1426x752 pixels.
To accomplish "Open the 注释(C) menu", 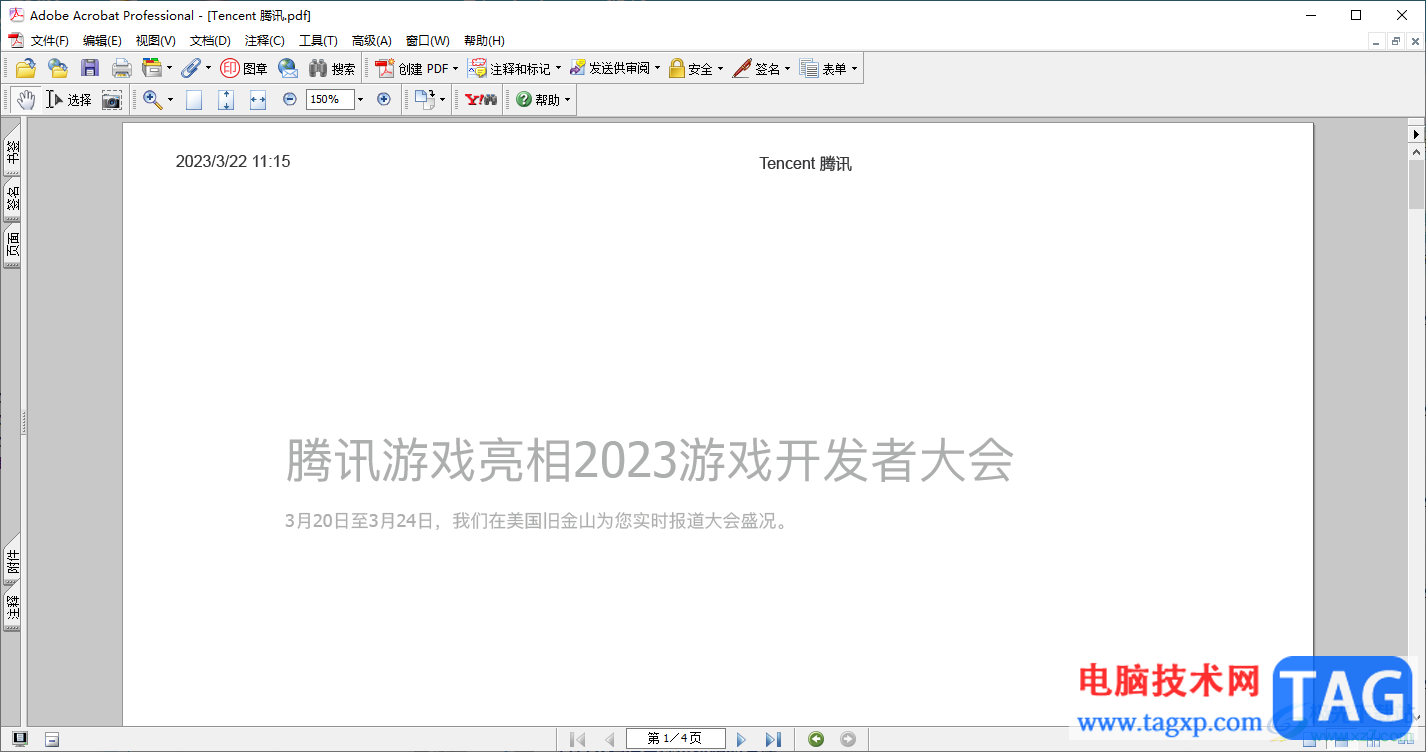I will point(265,41).
